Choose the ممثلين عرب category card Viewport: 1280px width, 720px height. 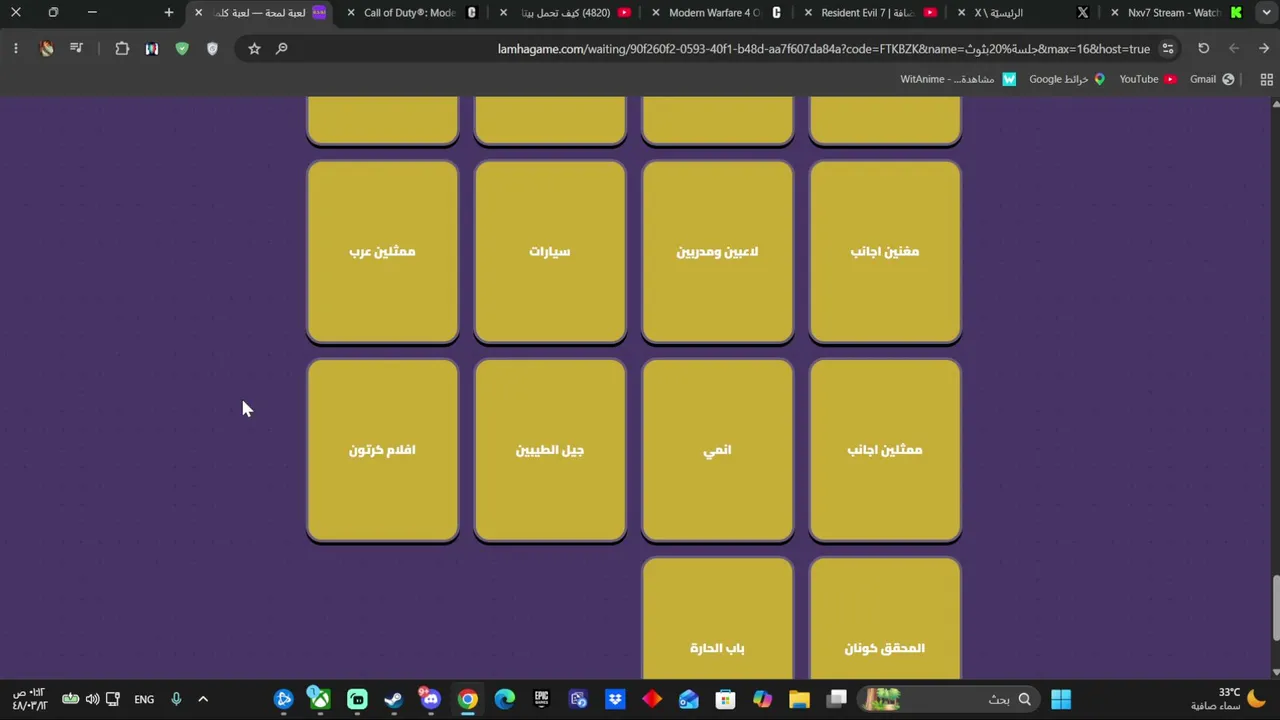(383, 252)
